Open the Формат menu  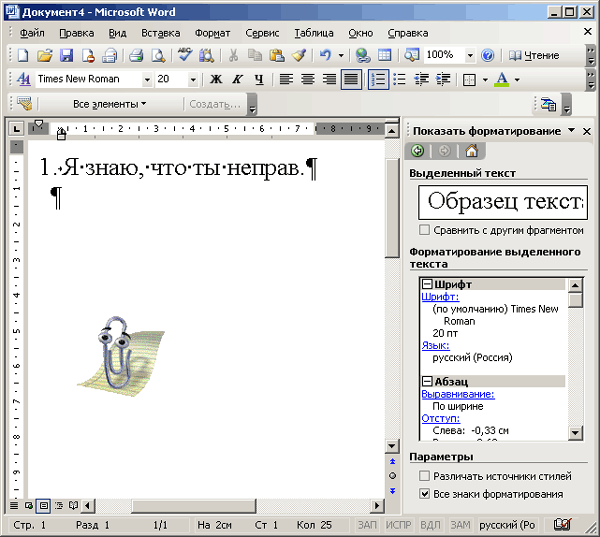point(212,33)
